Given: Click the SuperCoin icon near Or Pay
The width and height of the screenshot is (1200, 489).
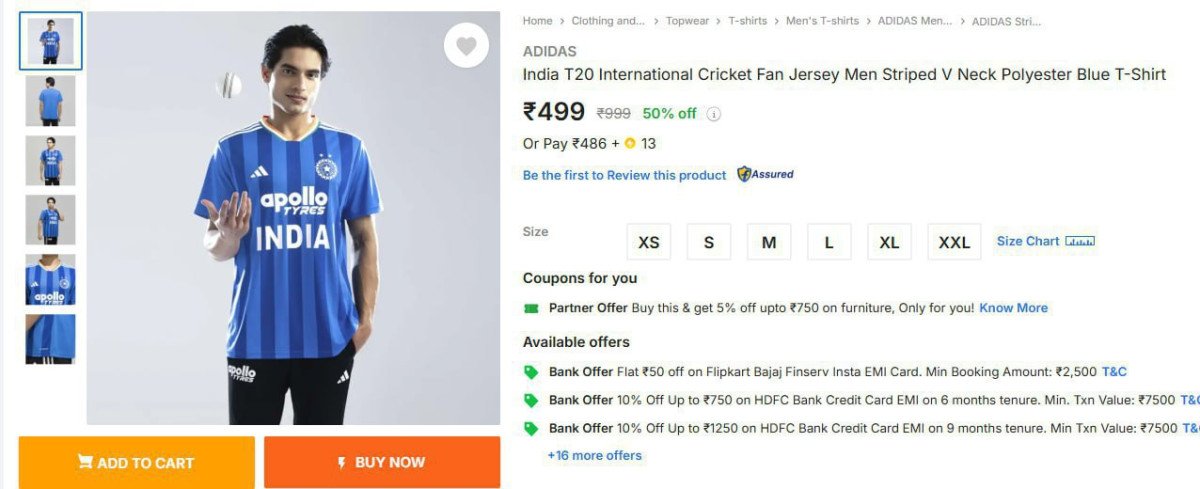Looking at the screenshot, I should tap(630, 143).
